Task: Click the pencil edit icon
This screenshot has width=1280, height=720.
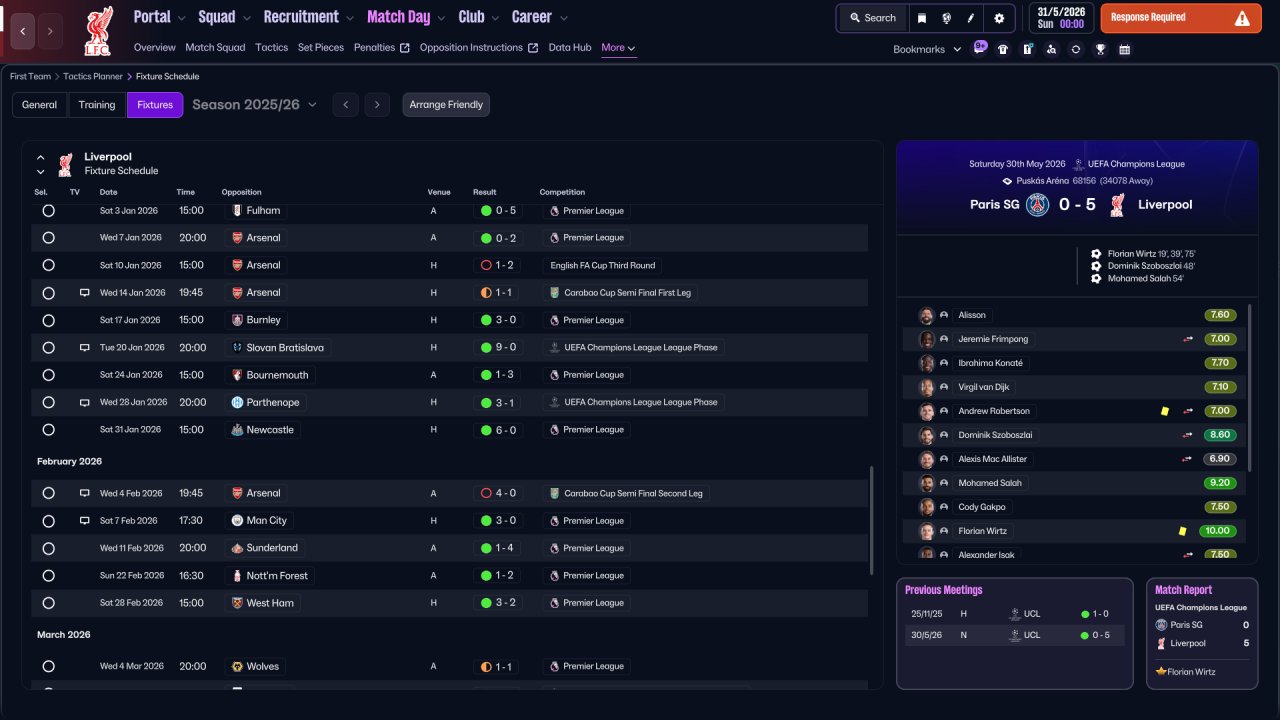Action: 971,18
